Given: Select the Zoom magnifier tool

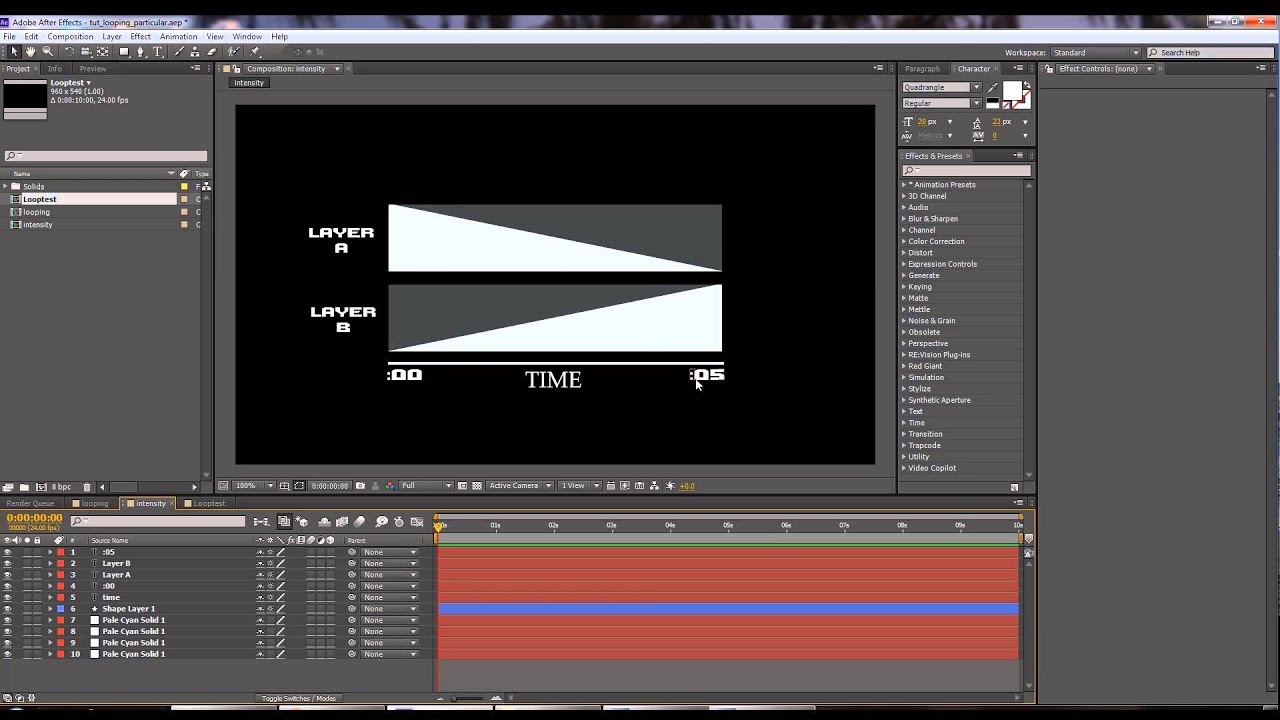Looking at the screenshot, I should (x=47, y=52).
